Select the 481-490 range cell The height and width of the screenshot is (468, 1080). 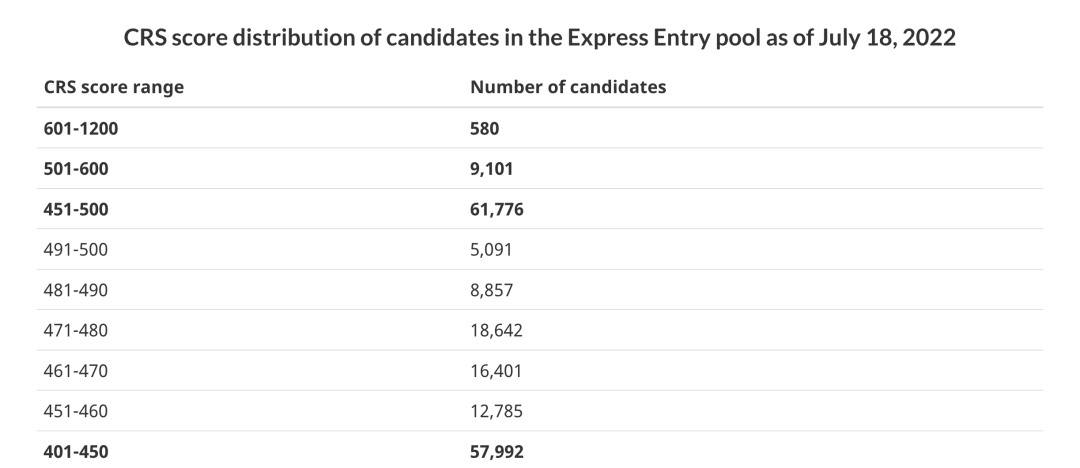76,290
